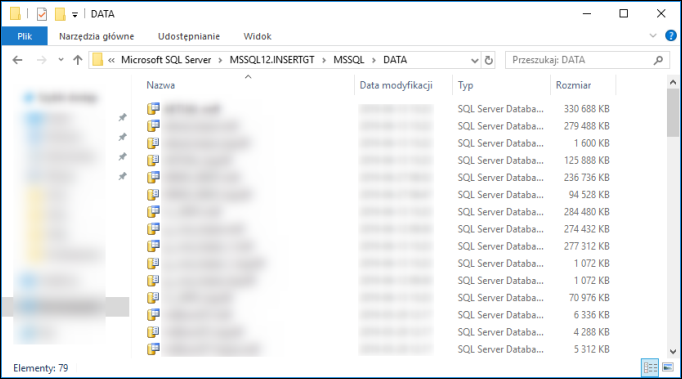Screen dimensions: 682x379
Task: Click the Elementy: 79 status text
Action: click(40, 368)
